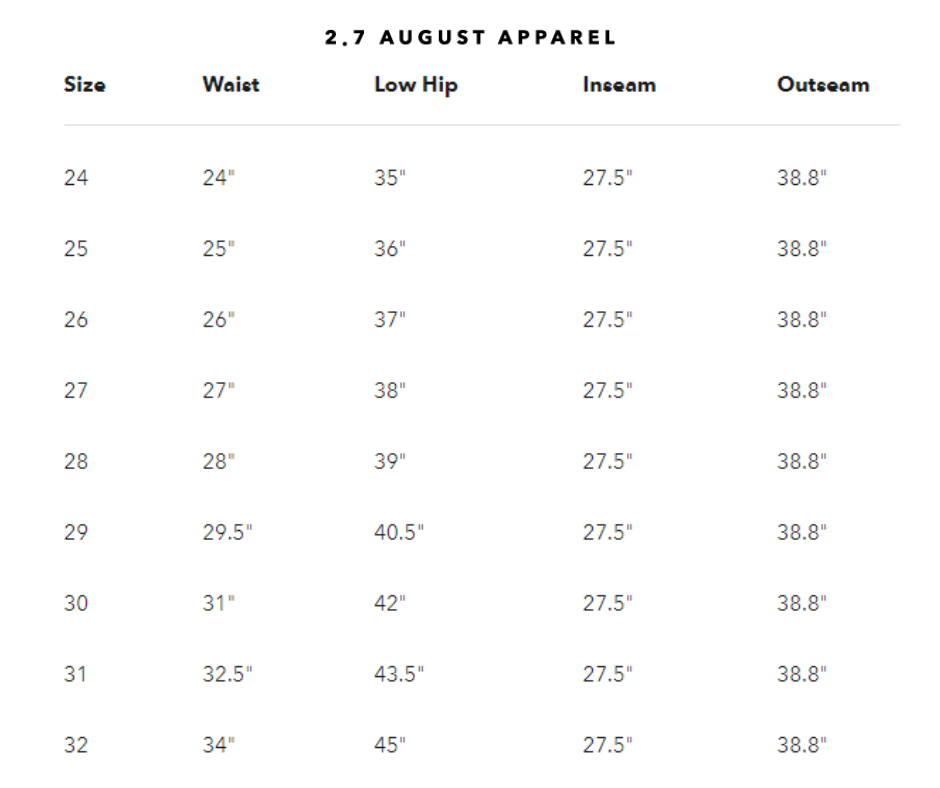Image resolution: width=940 pixels, height=788 pixels.
Task: Click size 32 in the Size column
Action: pyautogui.click(x=76, y=745)
